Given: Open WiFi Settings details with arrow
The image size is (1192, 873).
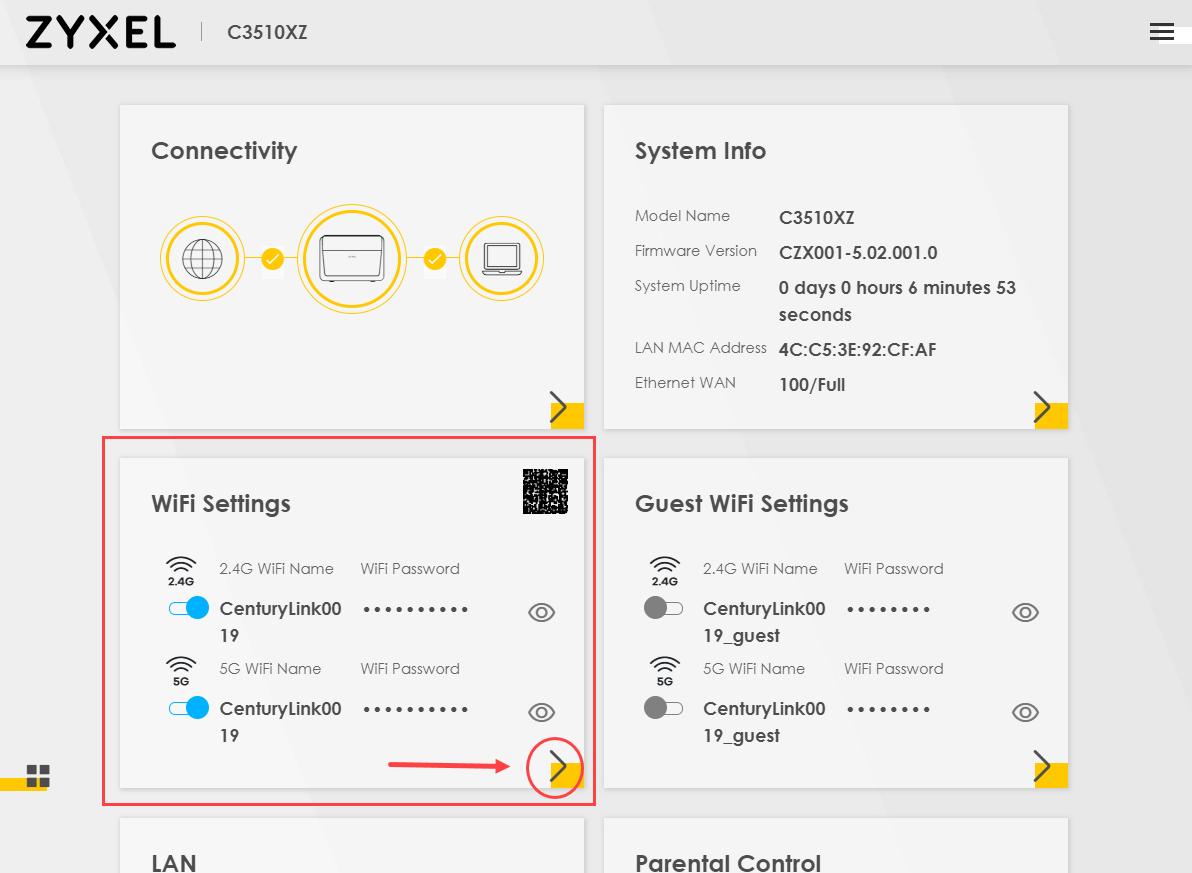Looking at the screenshot, I should (x=558, y=767).
